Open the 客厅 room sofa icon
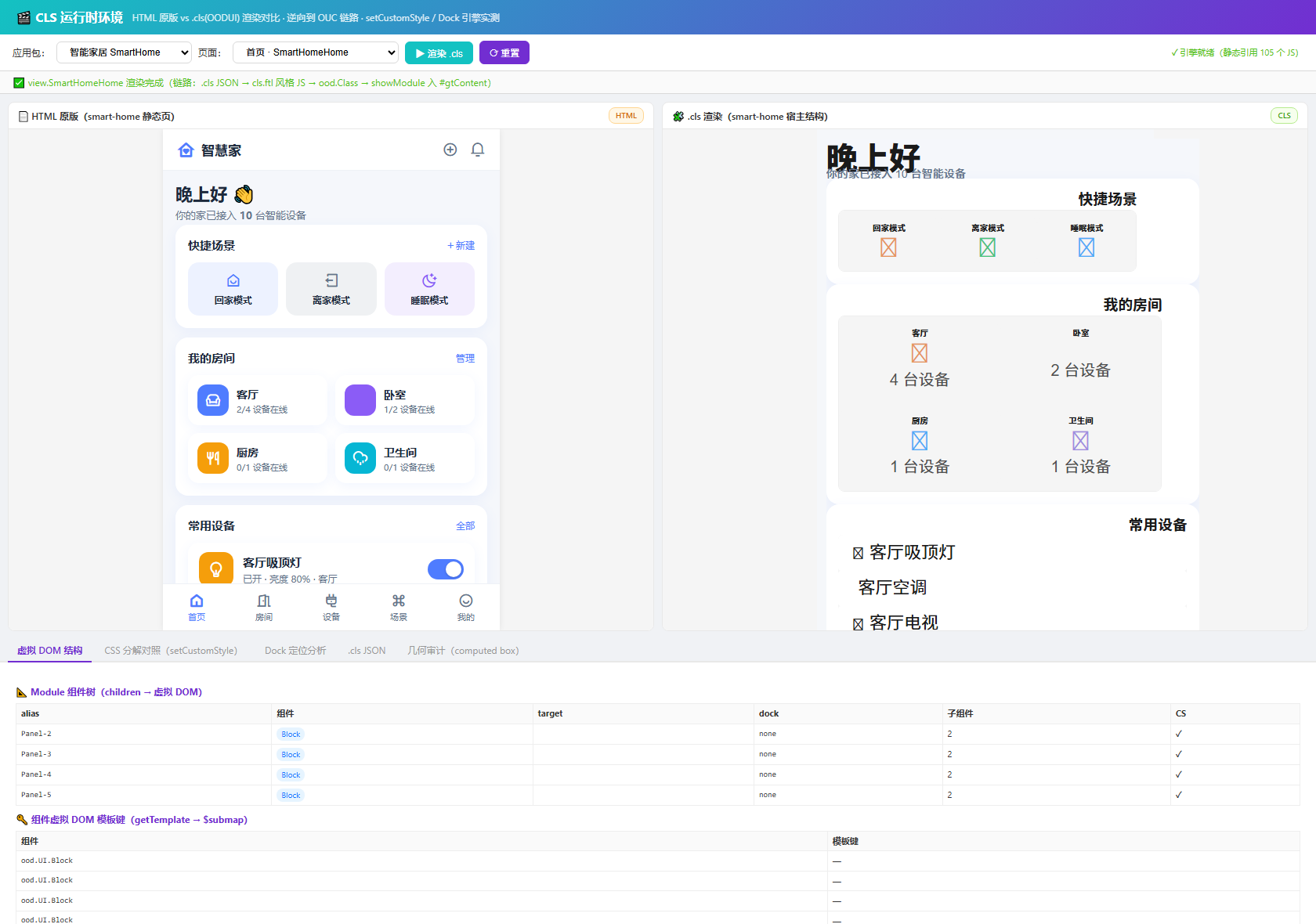 [213, 400]
